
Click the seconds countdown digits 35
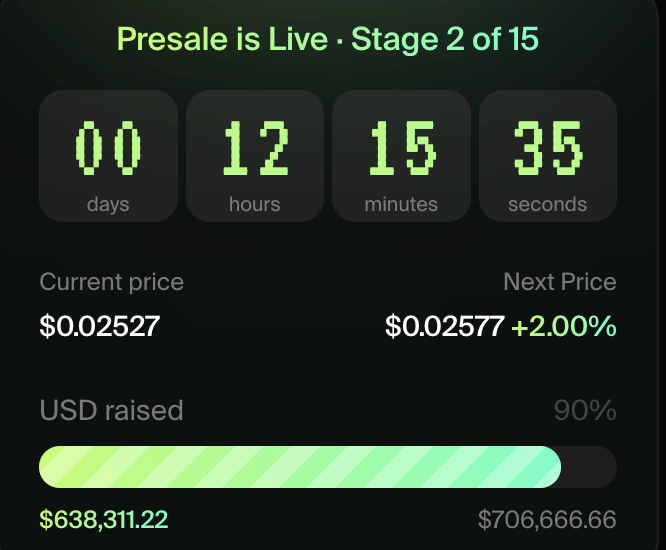click(548, 146)
